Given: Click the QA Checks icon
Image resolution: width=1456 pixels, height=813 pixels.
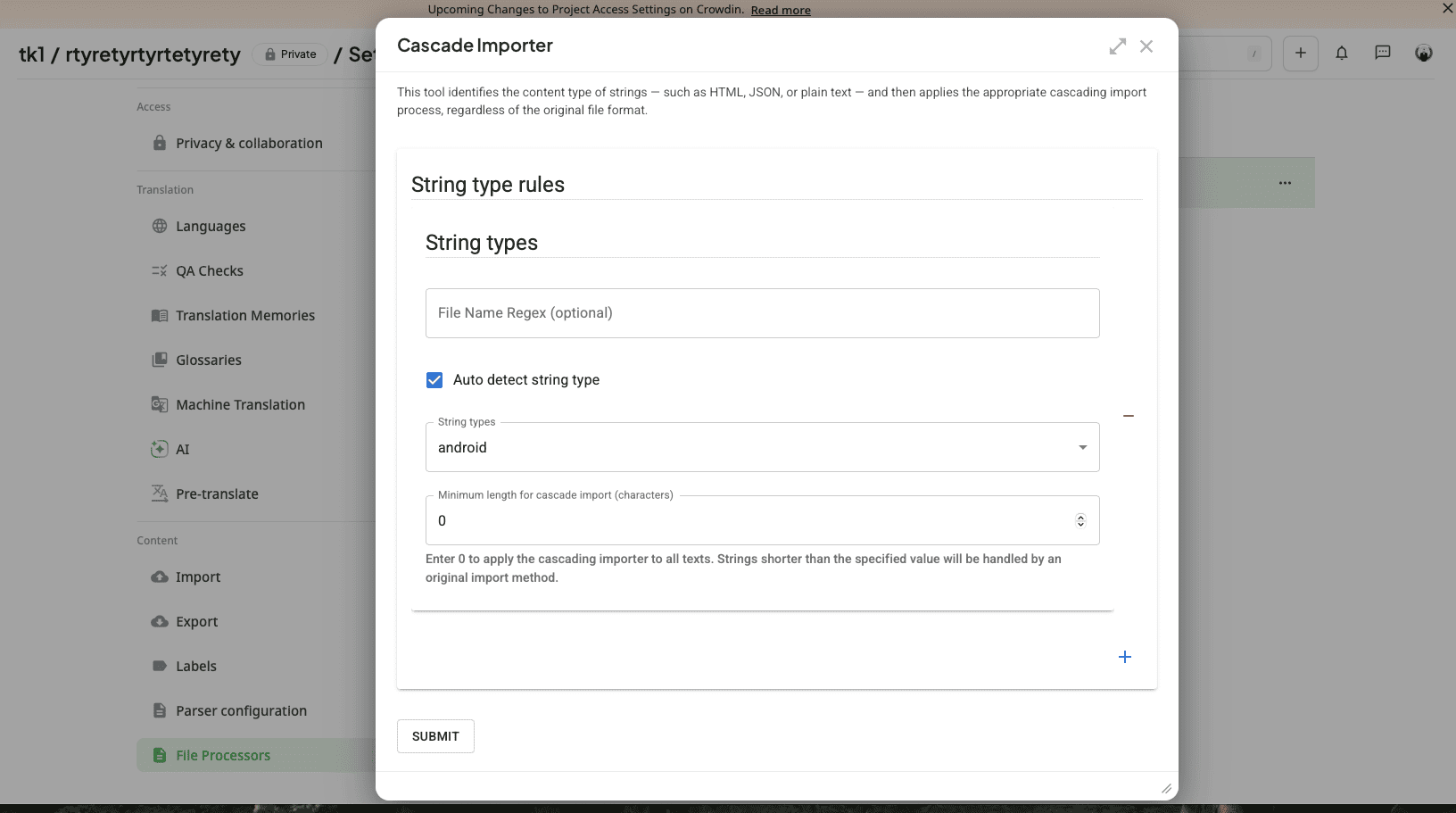Looking at the screenshot, I should click(x=160, y=270).
